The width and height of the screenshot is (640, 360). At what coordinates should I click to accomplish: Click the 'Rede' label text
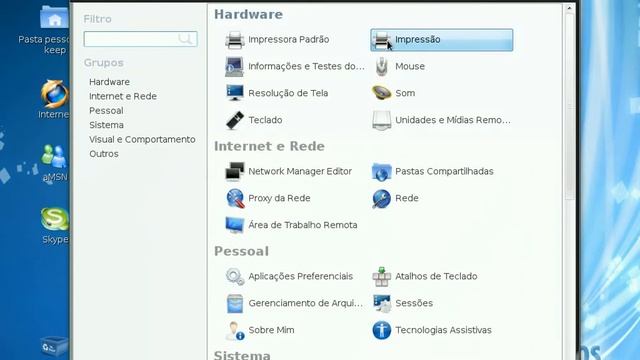click(x=407, y=198)
